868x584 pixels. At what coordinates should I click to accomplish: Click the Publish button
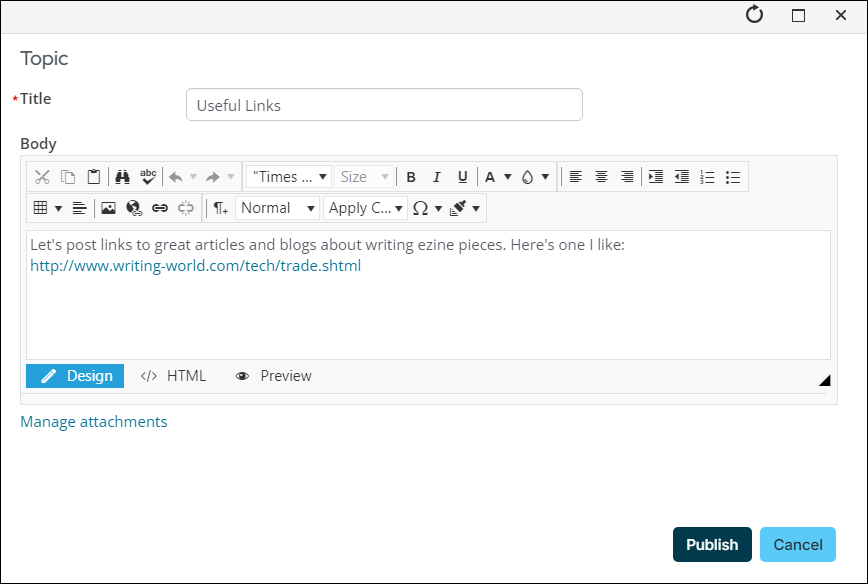[x=712, y=545]
